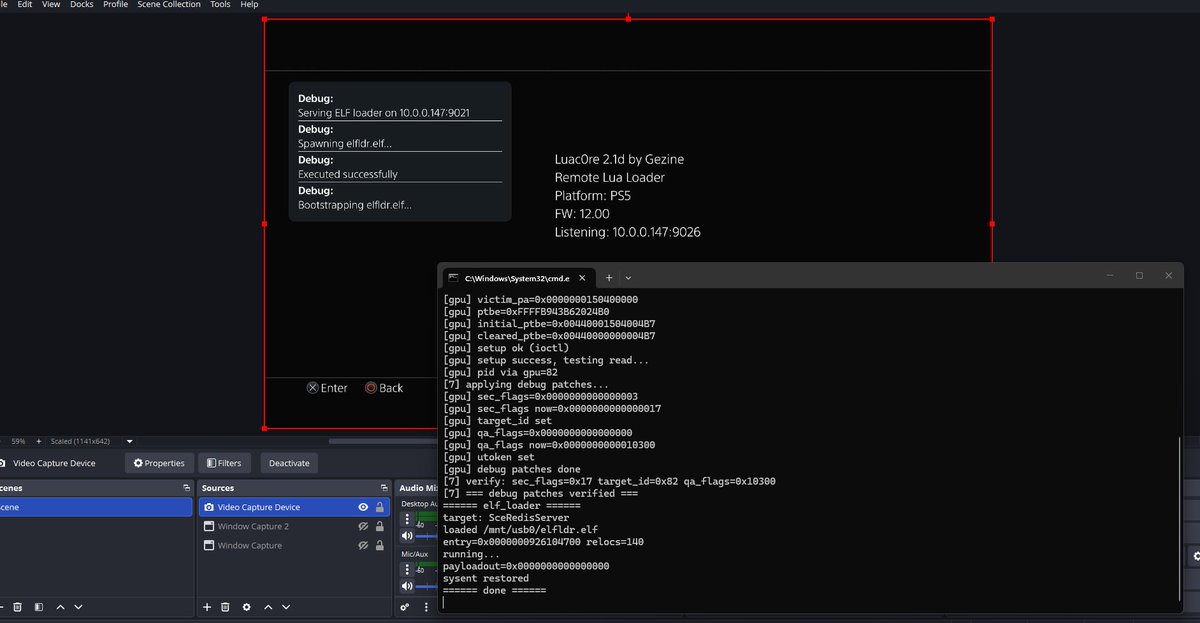Open Filters for the selected source
Screen dimensions: 1200x623
coord(224,463)
